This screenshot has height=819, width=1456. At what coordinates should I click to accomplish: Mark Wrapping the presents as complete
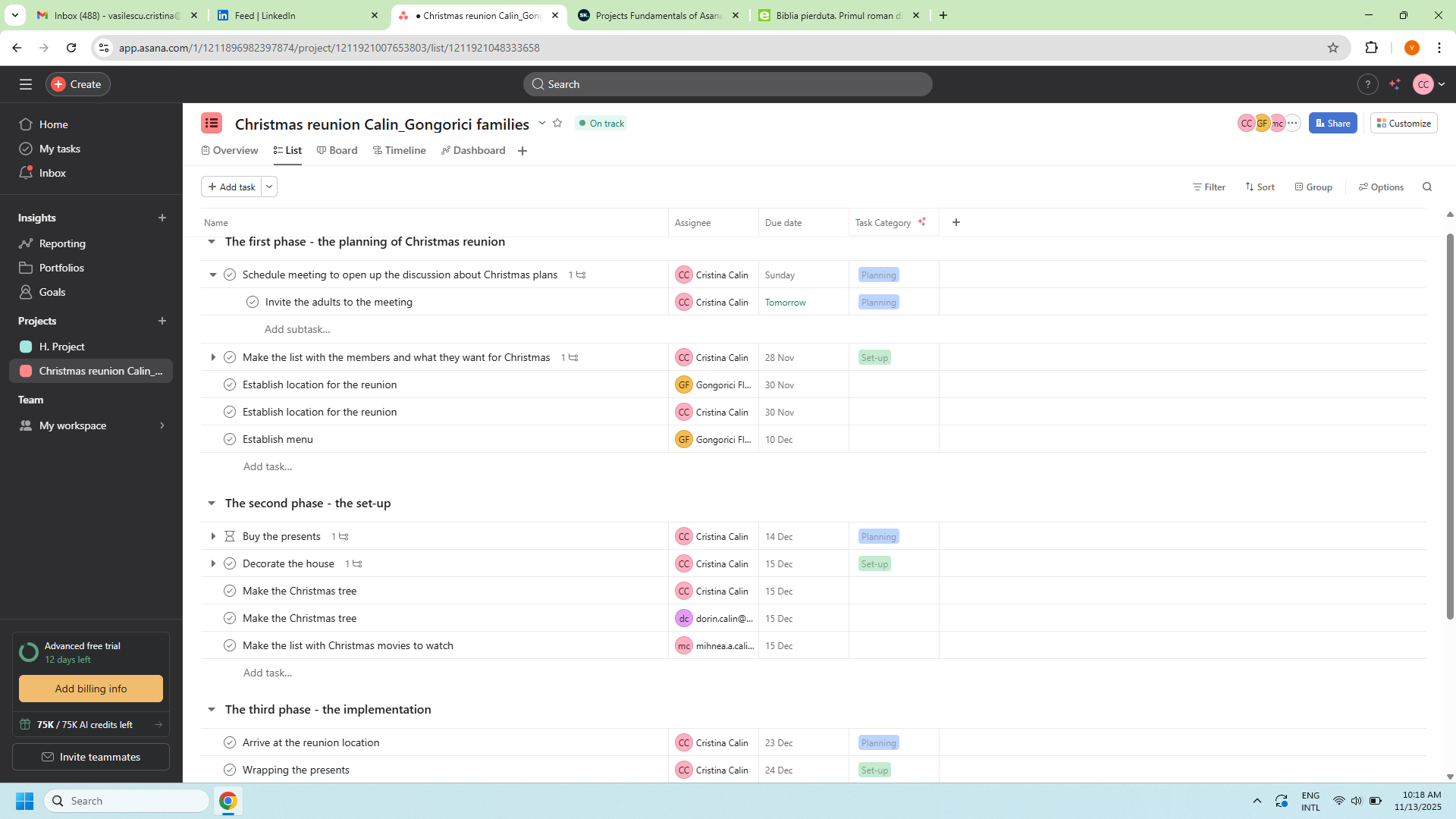230,770
